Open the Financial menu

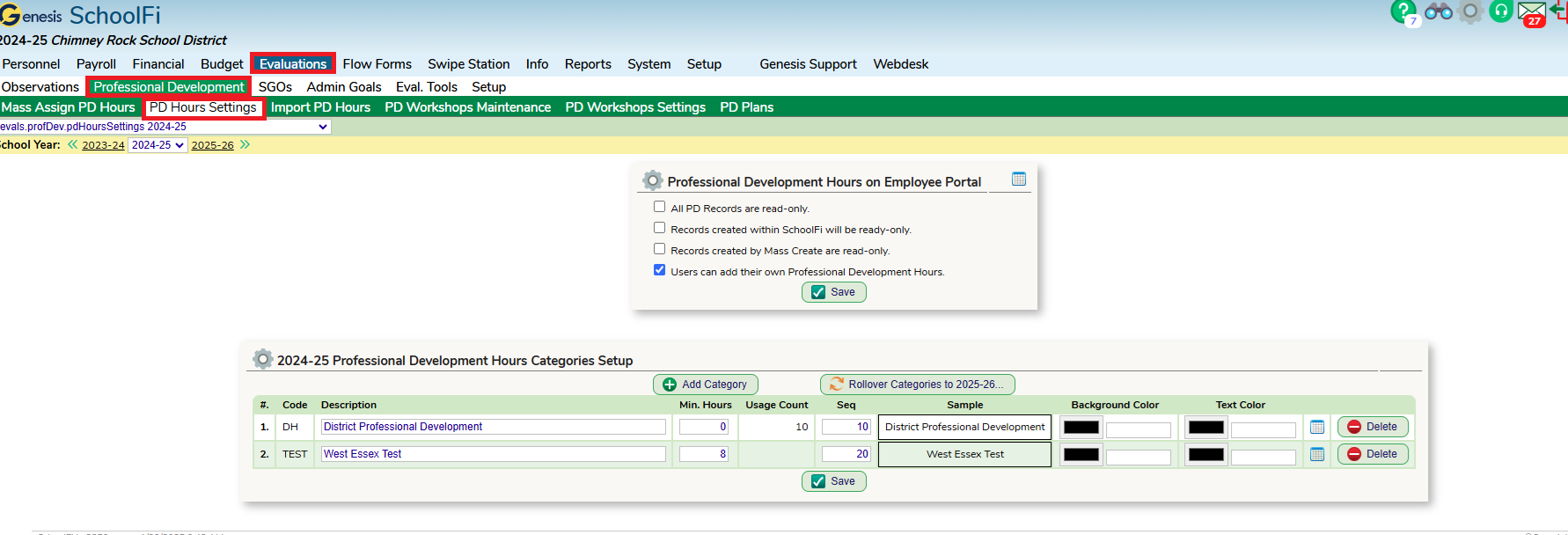coord(158,64)
